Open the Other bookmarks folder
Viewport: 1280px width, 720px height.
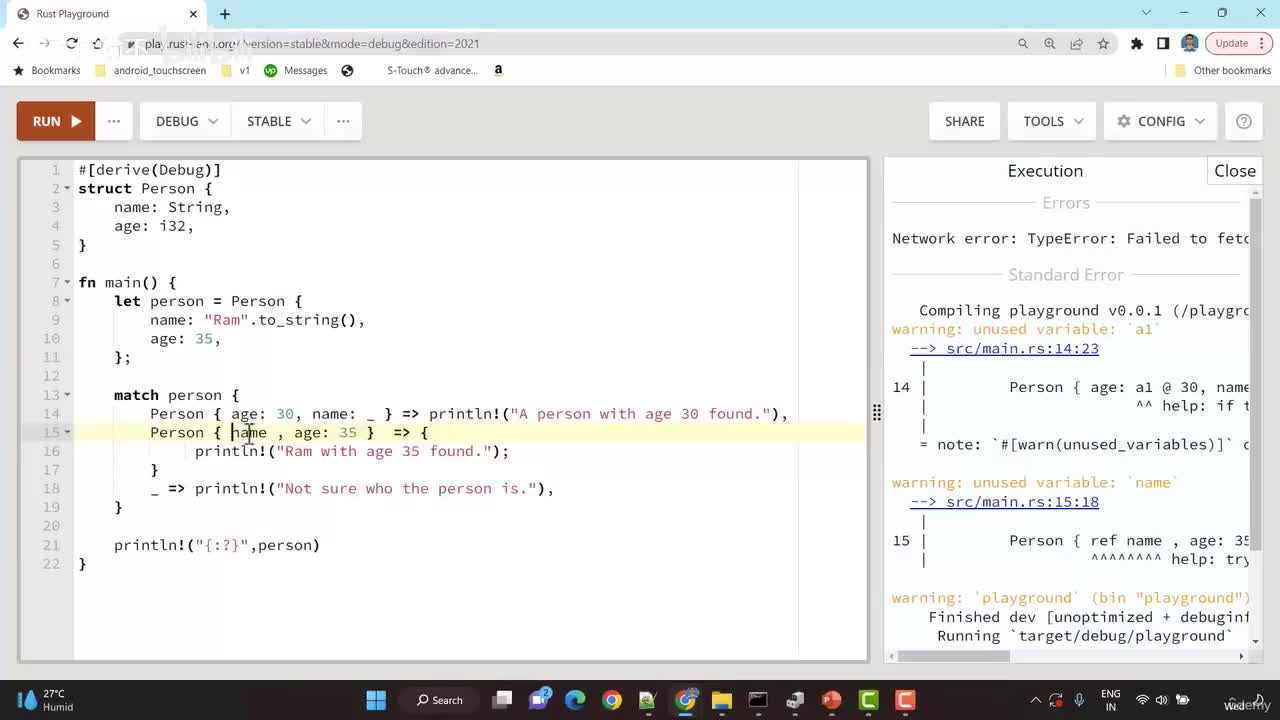tap(1222, 71)
